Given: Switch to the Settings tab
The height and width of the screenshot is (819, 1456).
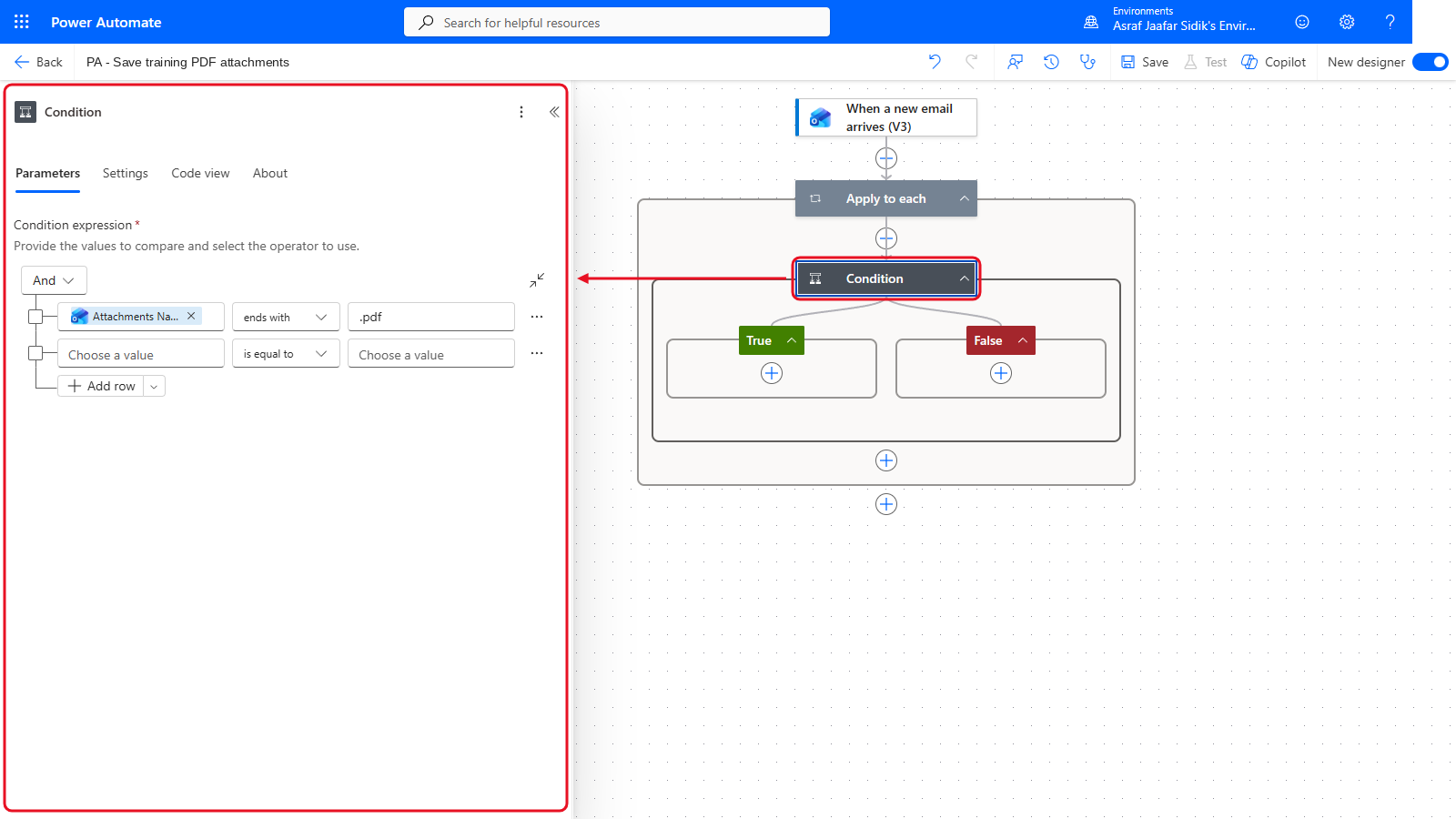Looking at the screenshot, I should [126, 173].
